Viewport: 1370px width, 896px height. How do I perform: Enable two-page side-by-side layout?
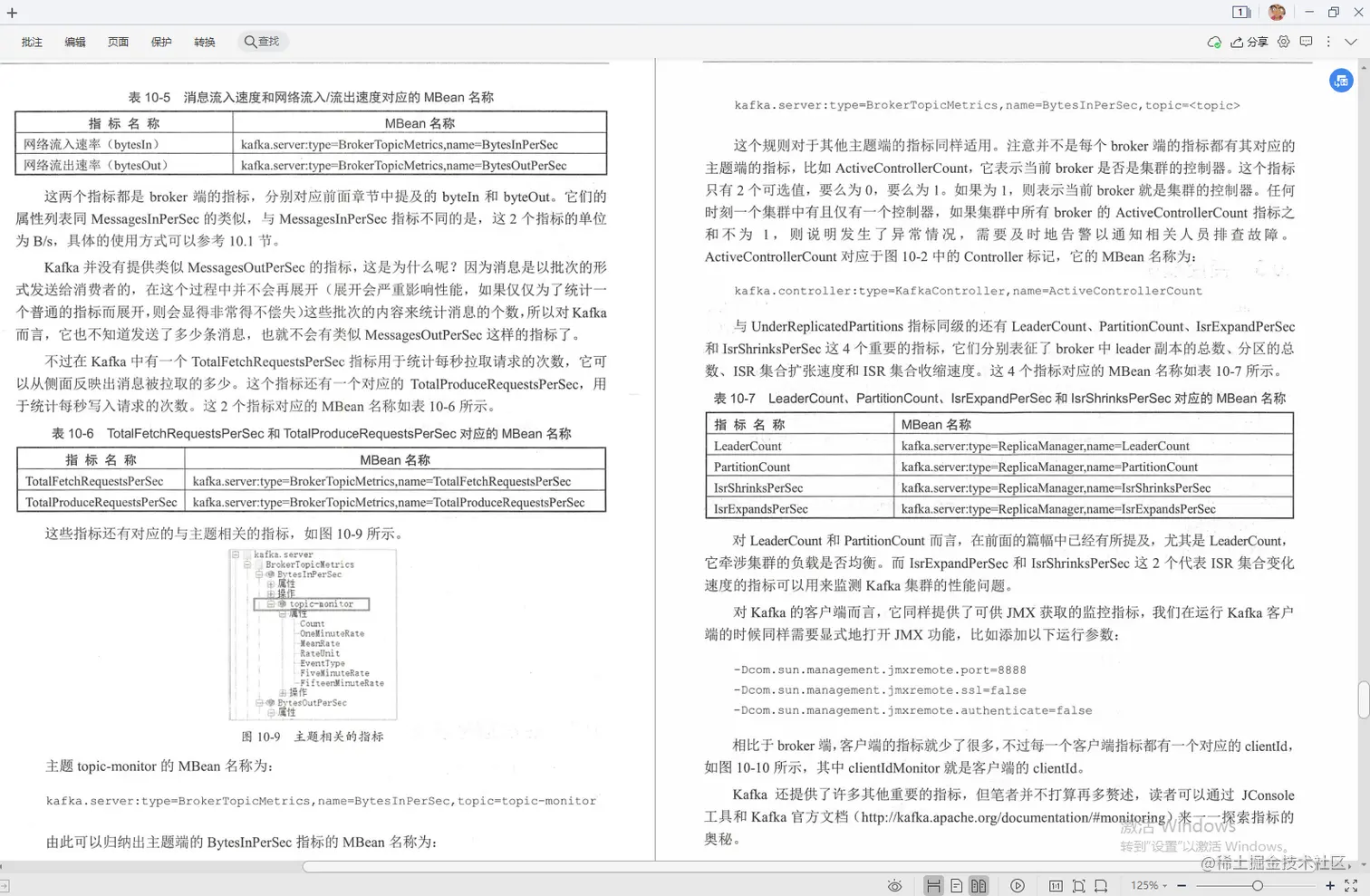[979, 885]
